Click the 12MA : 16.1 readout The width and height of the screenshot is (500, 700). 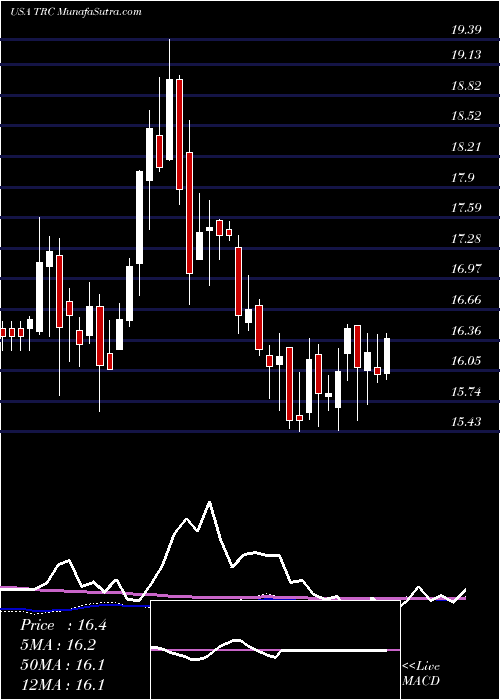(62, 684)
